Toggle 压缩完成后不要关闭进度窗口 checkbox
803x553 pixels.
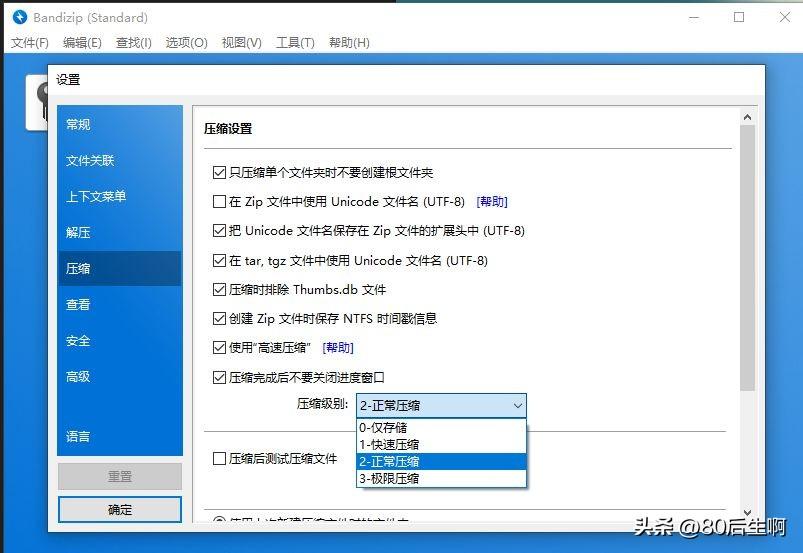[219, 378]
